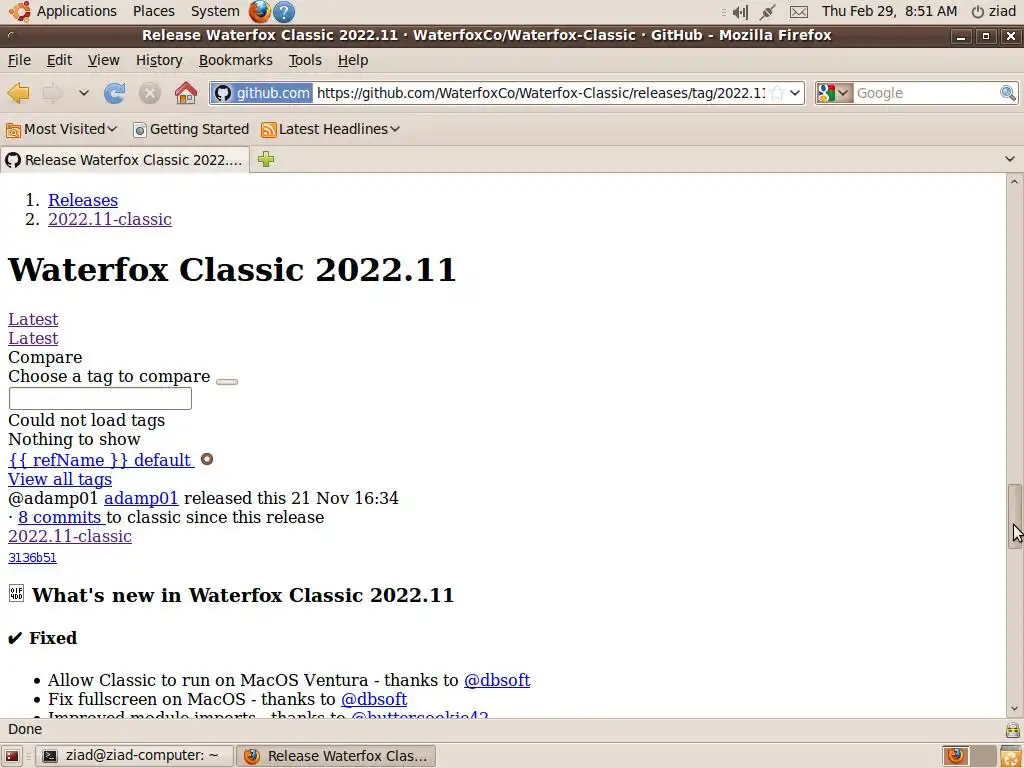Open the first @dbsoft mention on Ventura line

click(x=497, y=680)
